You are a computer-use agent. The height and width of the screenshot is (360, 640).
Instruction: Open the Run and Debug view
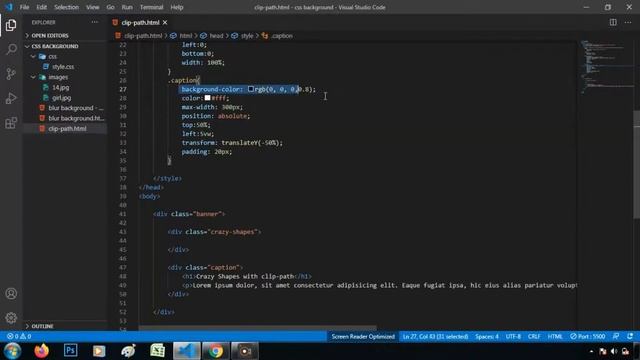coord(11,98)
